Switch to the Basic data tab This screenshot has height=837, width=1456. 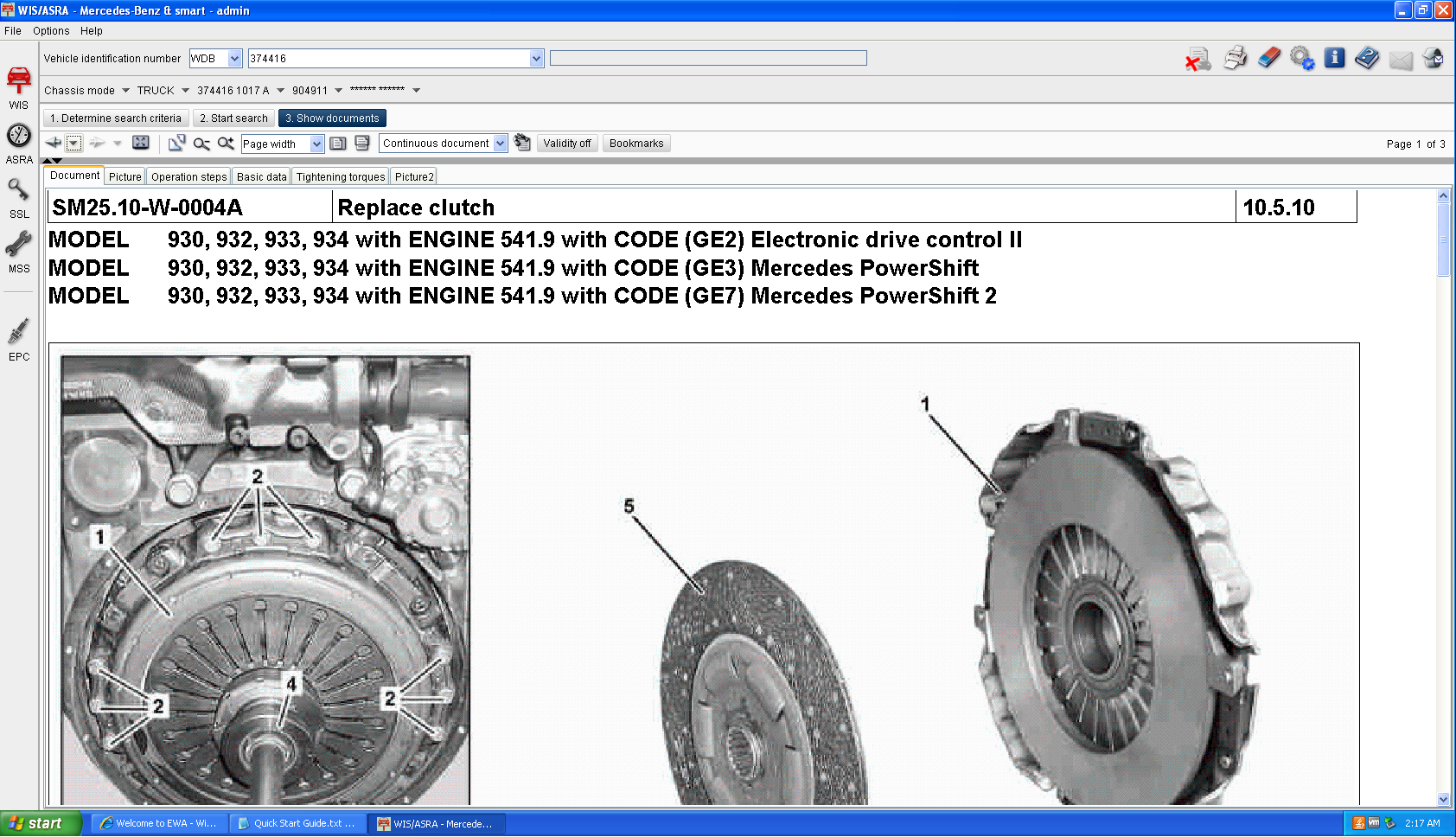261,176
